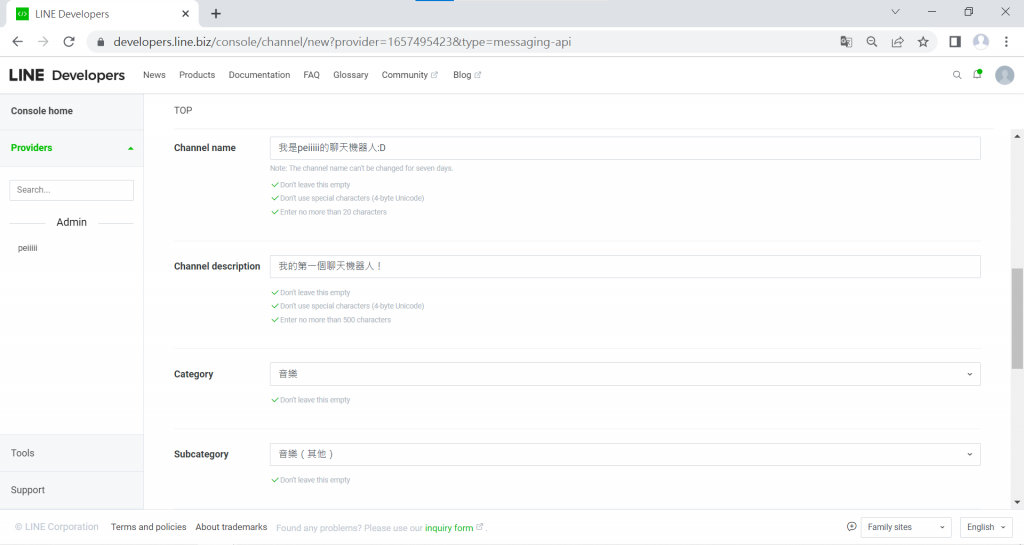Click the provider Search field in sidebar
Image resolution: width=1024 pixels, height=545 pixels.
(72, 190)
